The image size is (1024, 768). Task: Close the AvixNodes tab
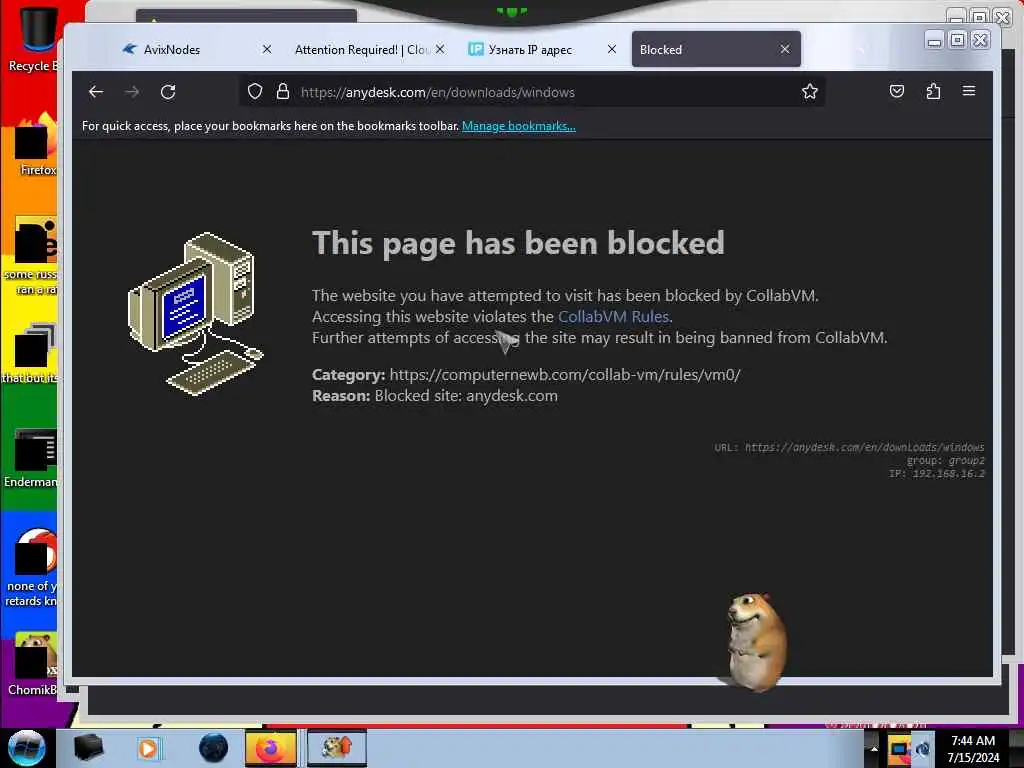266,50
